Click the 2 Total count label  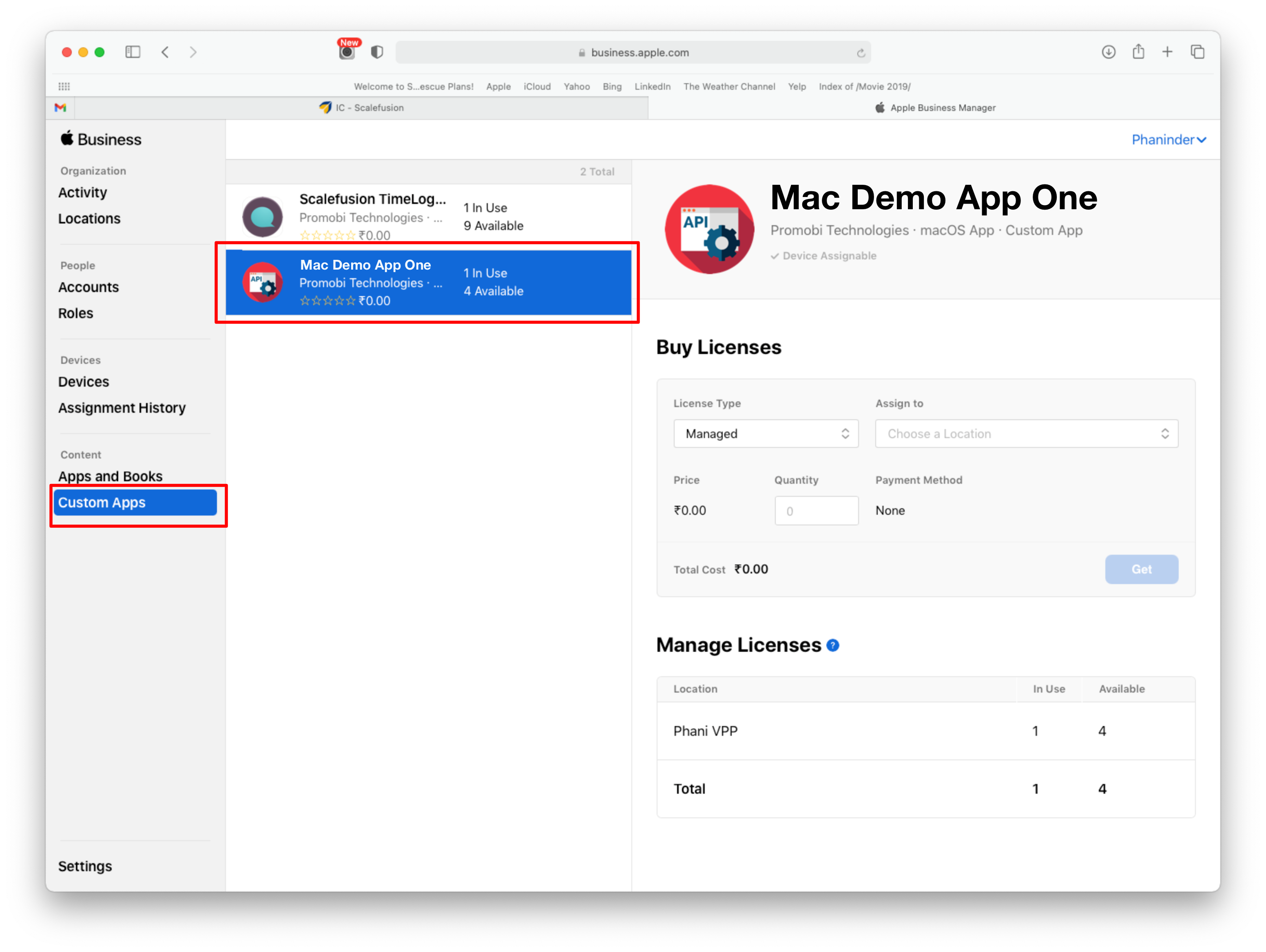click(596, 172)
